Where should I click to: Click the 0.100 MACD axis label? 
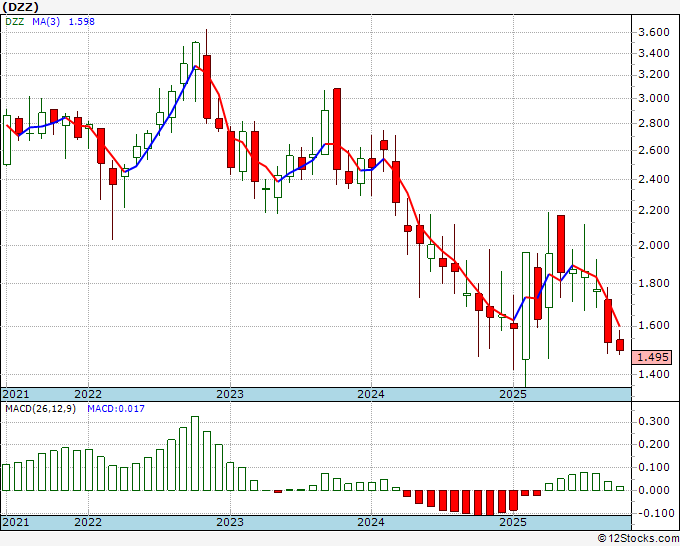click(654, 468)
